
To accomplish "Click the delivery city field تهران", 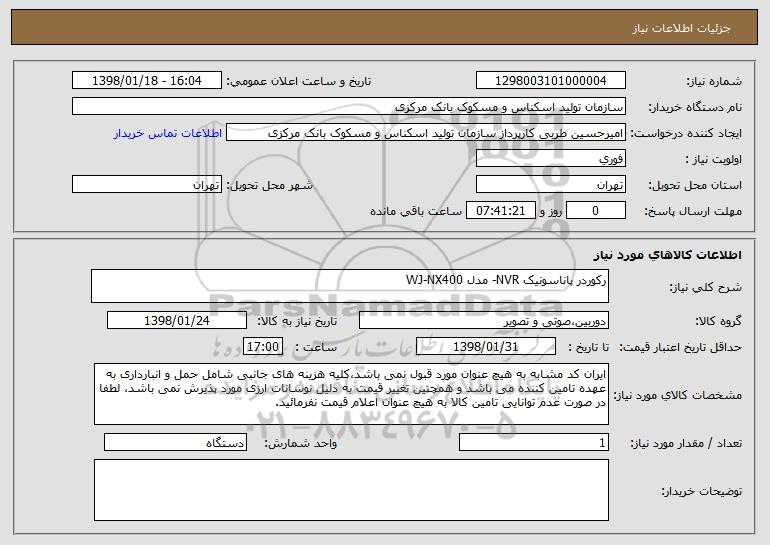I will tap(147, 185).
